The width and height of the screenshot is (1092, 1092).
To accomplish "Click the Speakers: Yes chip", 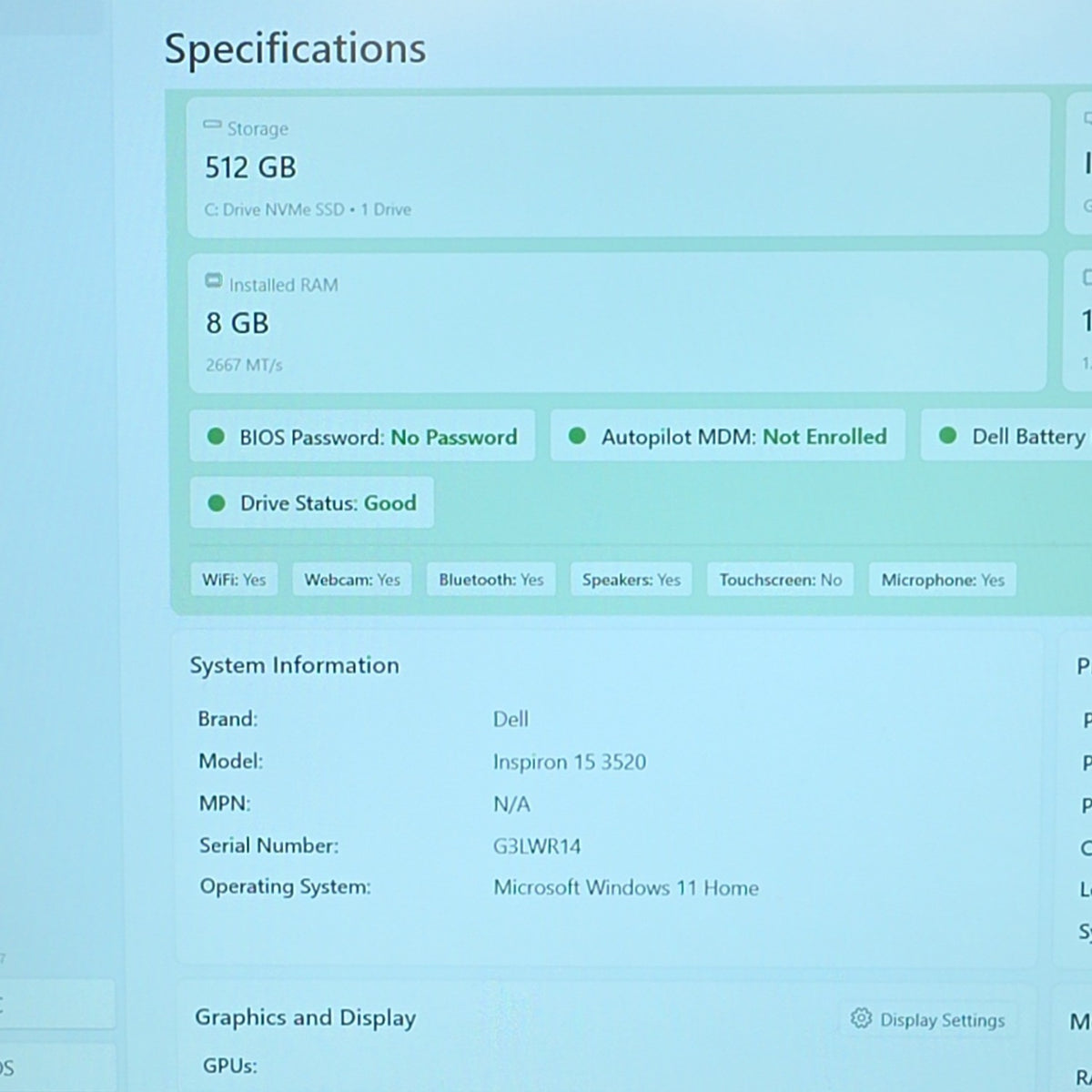I will point(632,580).
